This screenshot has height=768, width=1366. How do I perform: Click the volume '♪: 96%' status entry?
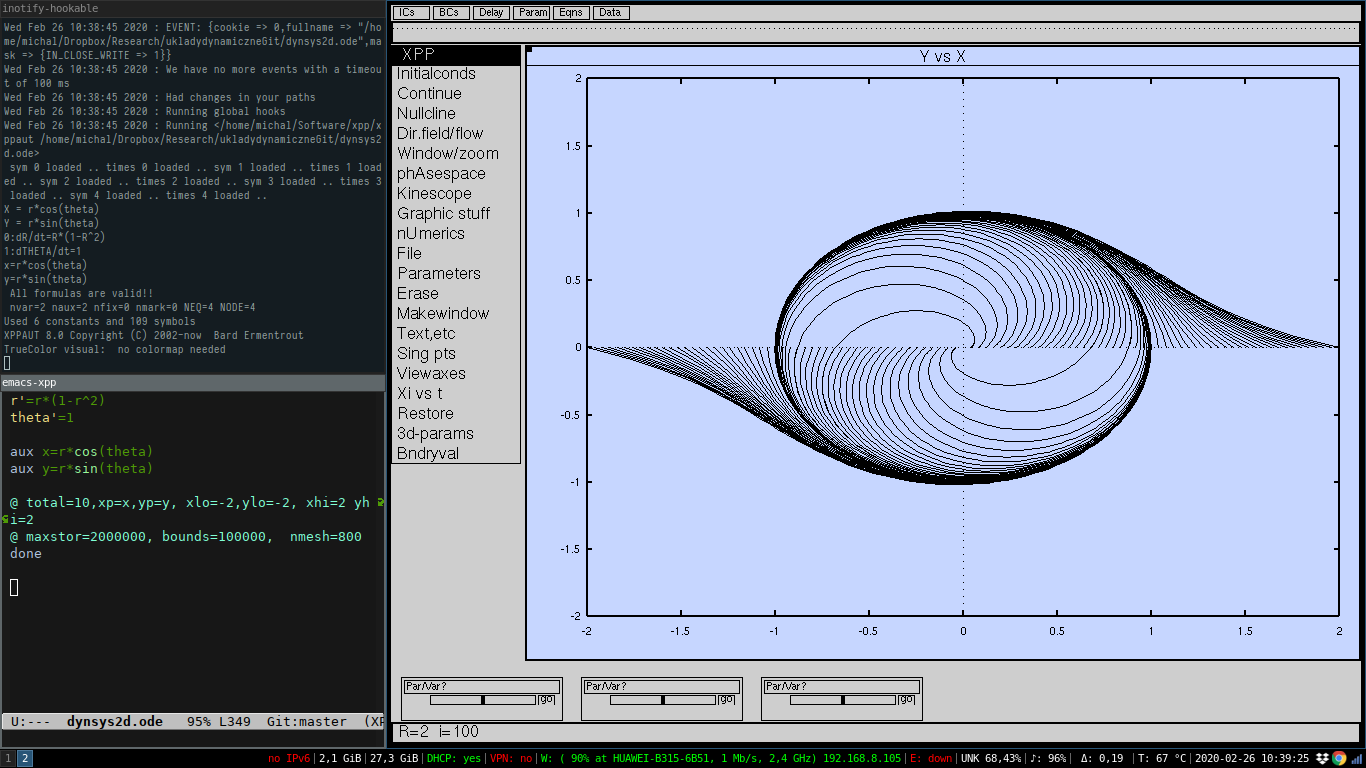pos(1049,758)
